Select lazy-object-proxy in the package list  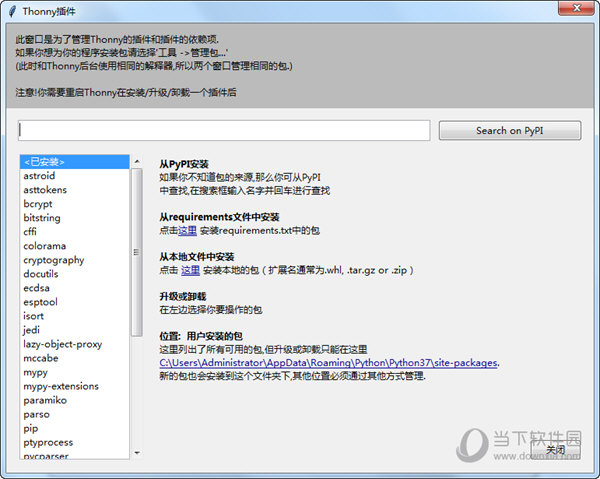(x=74, y=344)
